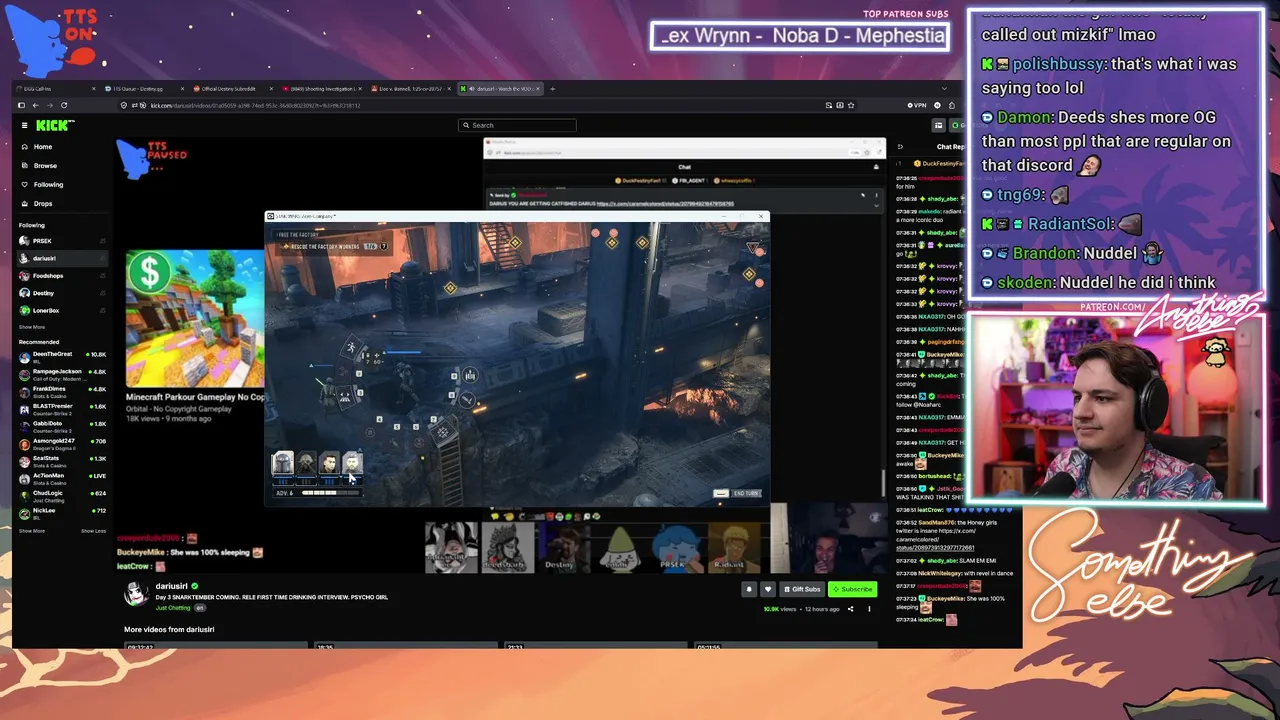Image resolution: width=1280 pixels, height=720 pixels.
Task: Click the VPN indicator in browser toolbar
Action: coord(917,105)
